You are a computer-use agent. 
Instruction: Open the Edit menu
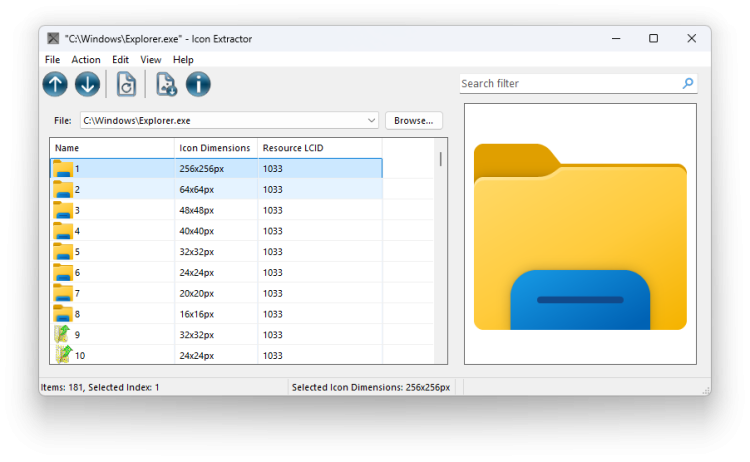[x=120, y=60]
